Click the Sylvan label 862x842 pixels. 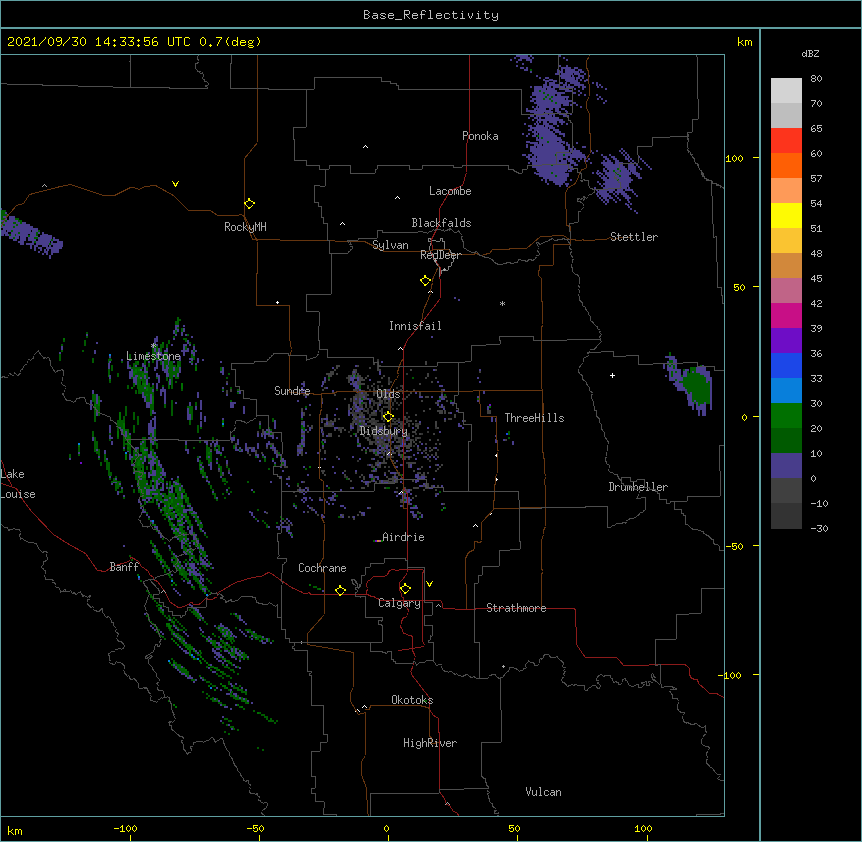click(x=390, y=245)
